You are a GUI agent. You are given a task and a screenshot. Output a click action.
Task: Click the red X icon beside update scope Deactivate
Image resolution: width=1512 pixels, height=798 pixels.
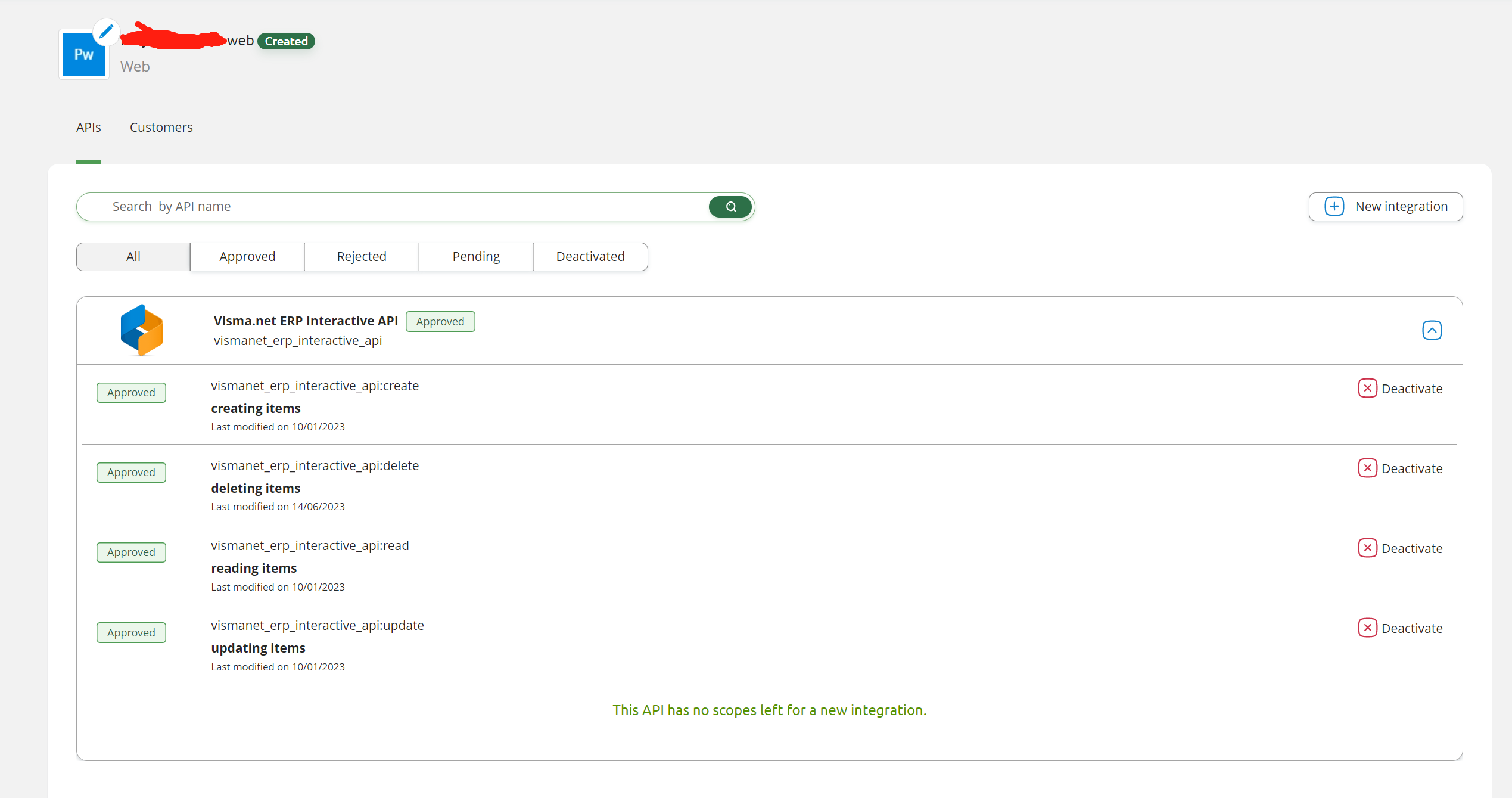1368,628
